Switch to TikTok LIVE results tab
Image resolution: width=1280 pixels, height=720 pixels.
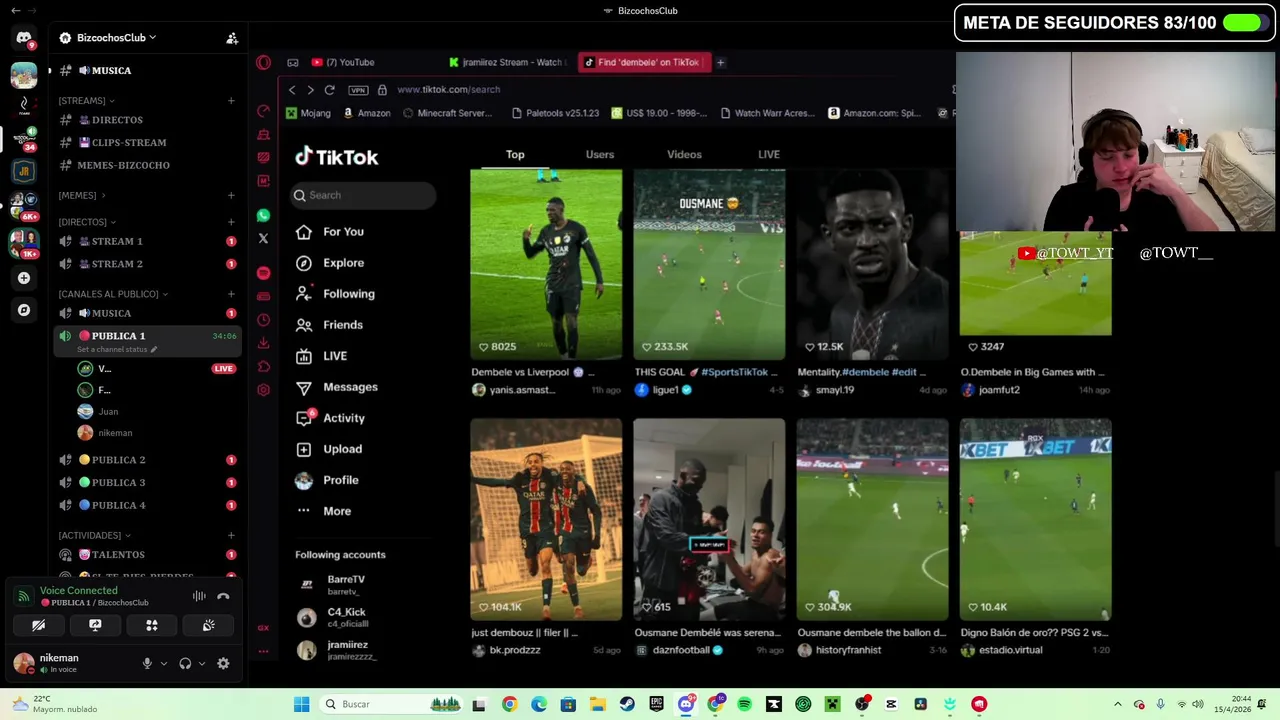769,155
